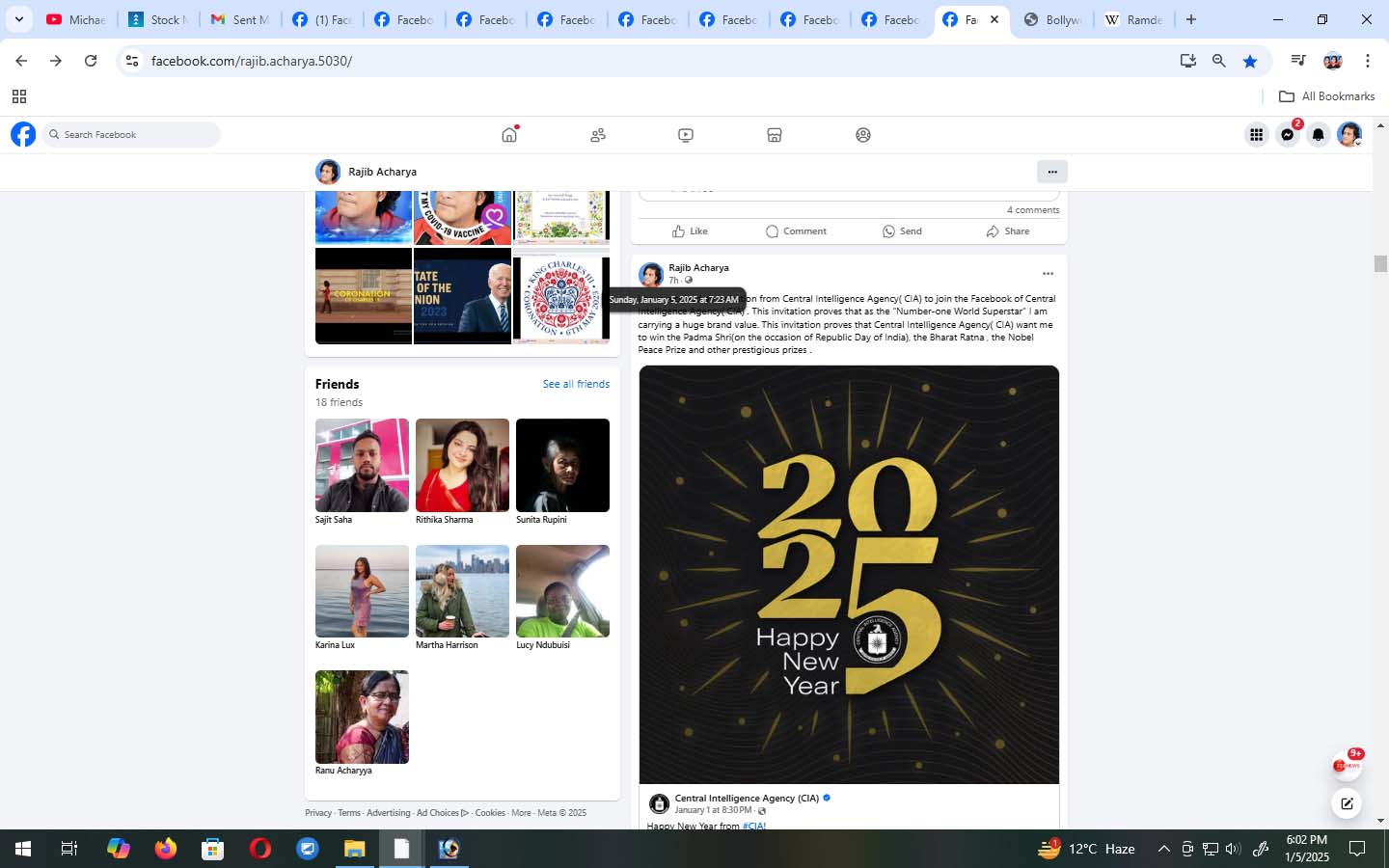The width and height of the screenshot is (1389, 868).
Task: Open profile options three-dot button
Action: click(x=1052, y=172)
